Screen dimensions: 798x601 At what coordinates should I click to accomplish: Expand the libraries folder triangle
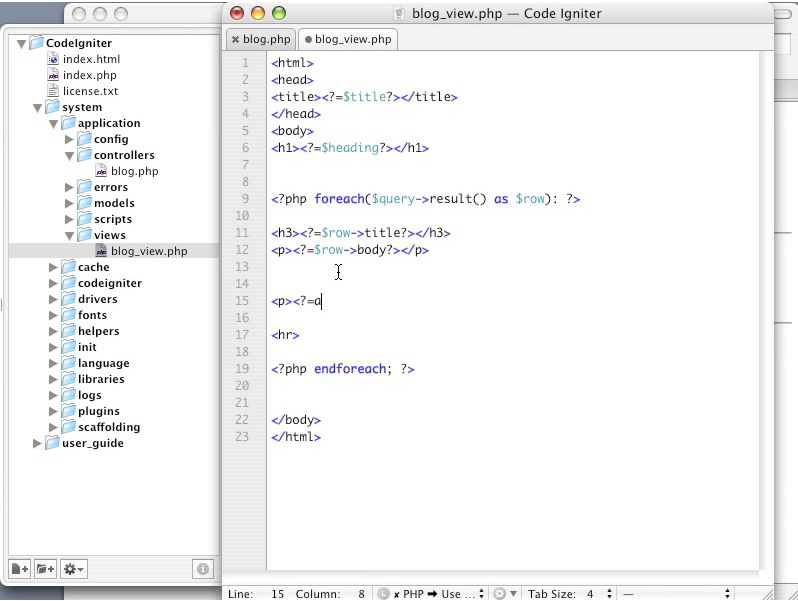coord(53,379)
